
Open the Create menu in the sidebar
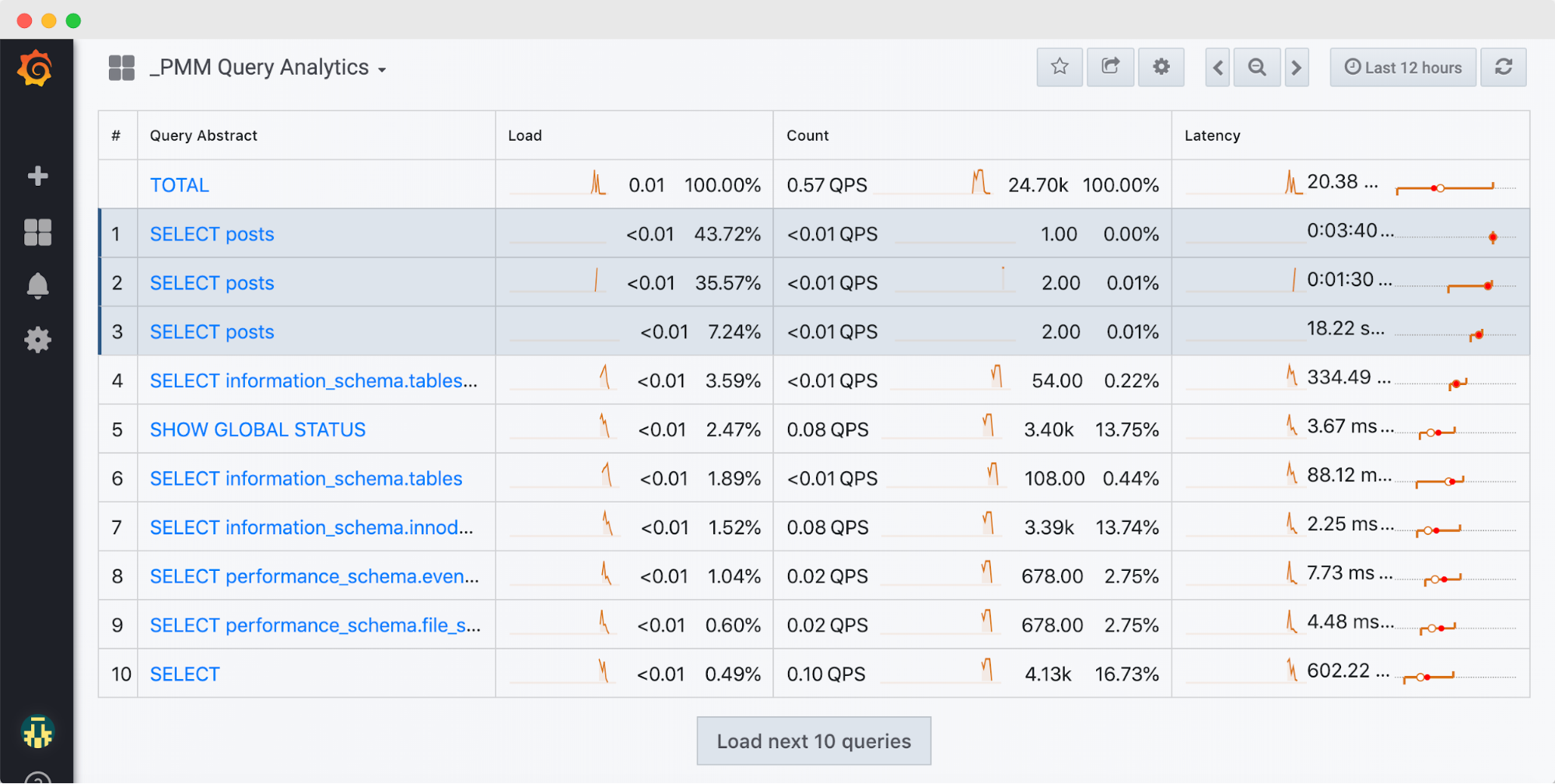pyautogui.click(x=37, y=177)
